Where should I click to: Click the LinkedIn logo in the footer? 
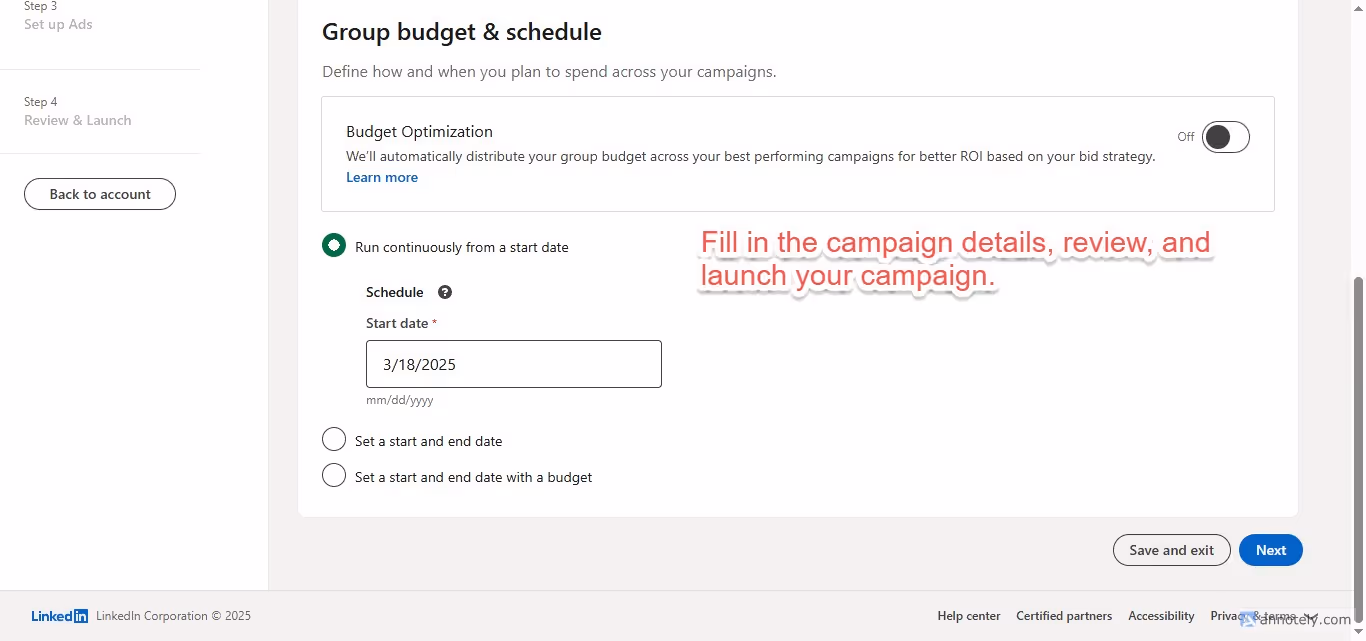pyautogui.click(x=58, y=615)
